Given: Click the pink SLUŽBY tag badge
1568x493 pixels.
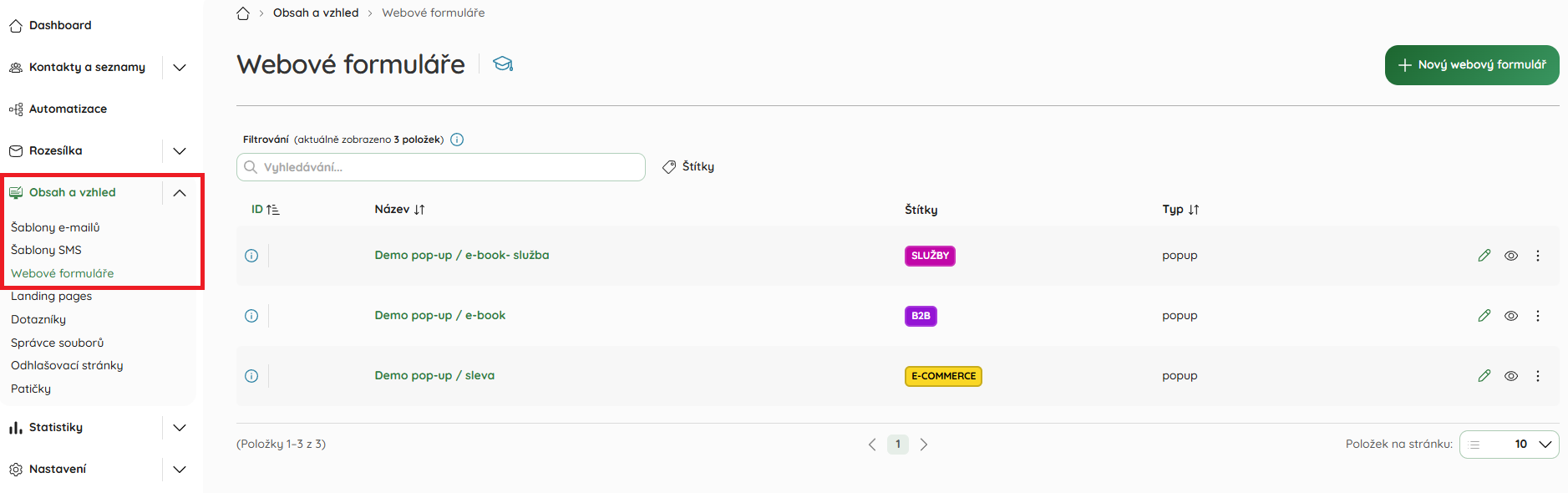Looking at the screenshot, I should (930, 256).
